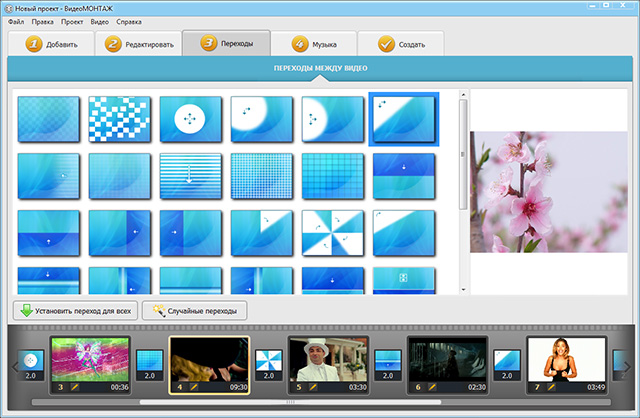Click the diagonal transition slot before clip 7
The height and width of the screenshot is (418, 640).
(x=506, y=363)
